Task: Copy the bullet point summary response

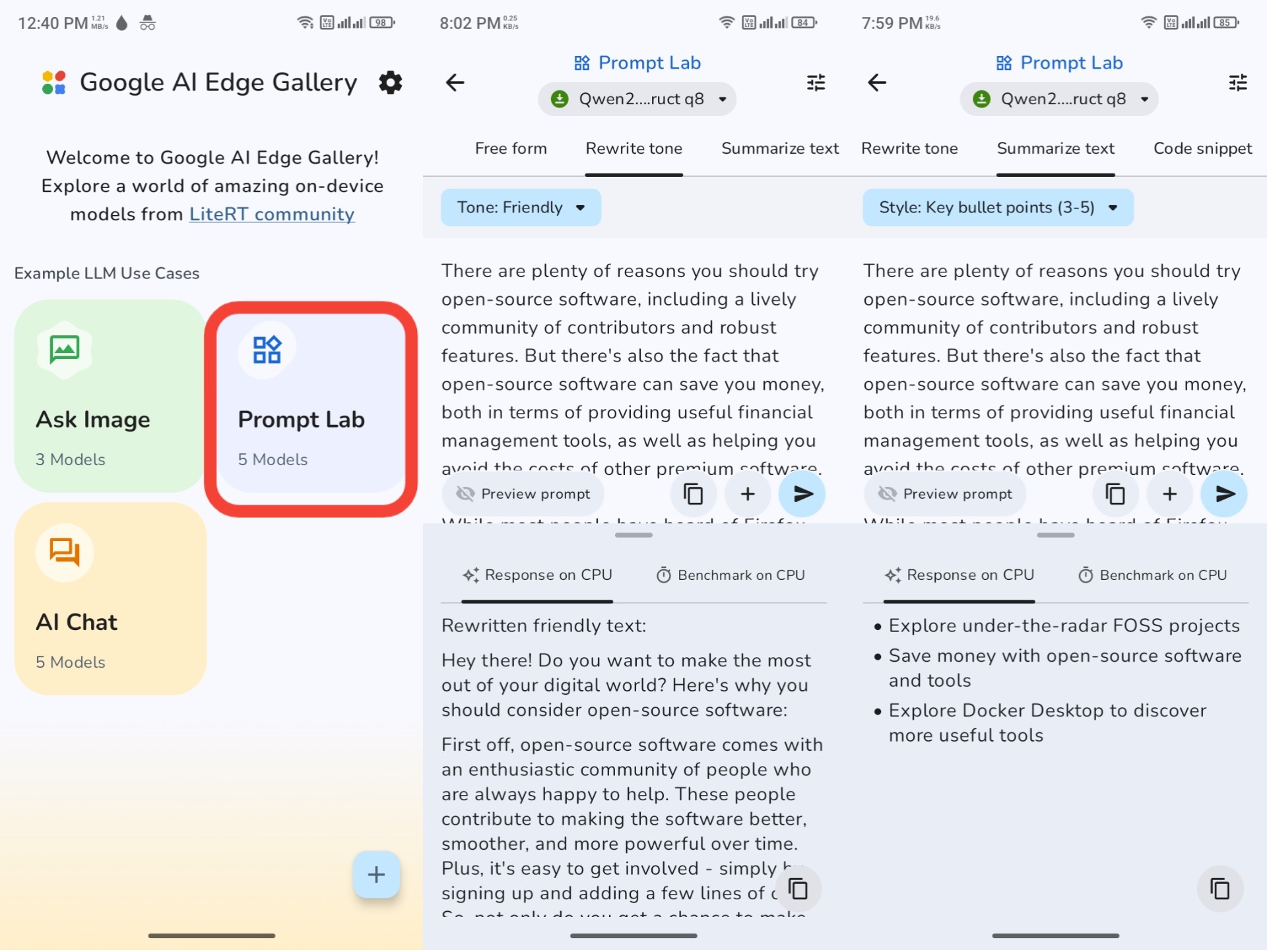Action: [1219, 889]
